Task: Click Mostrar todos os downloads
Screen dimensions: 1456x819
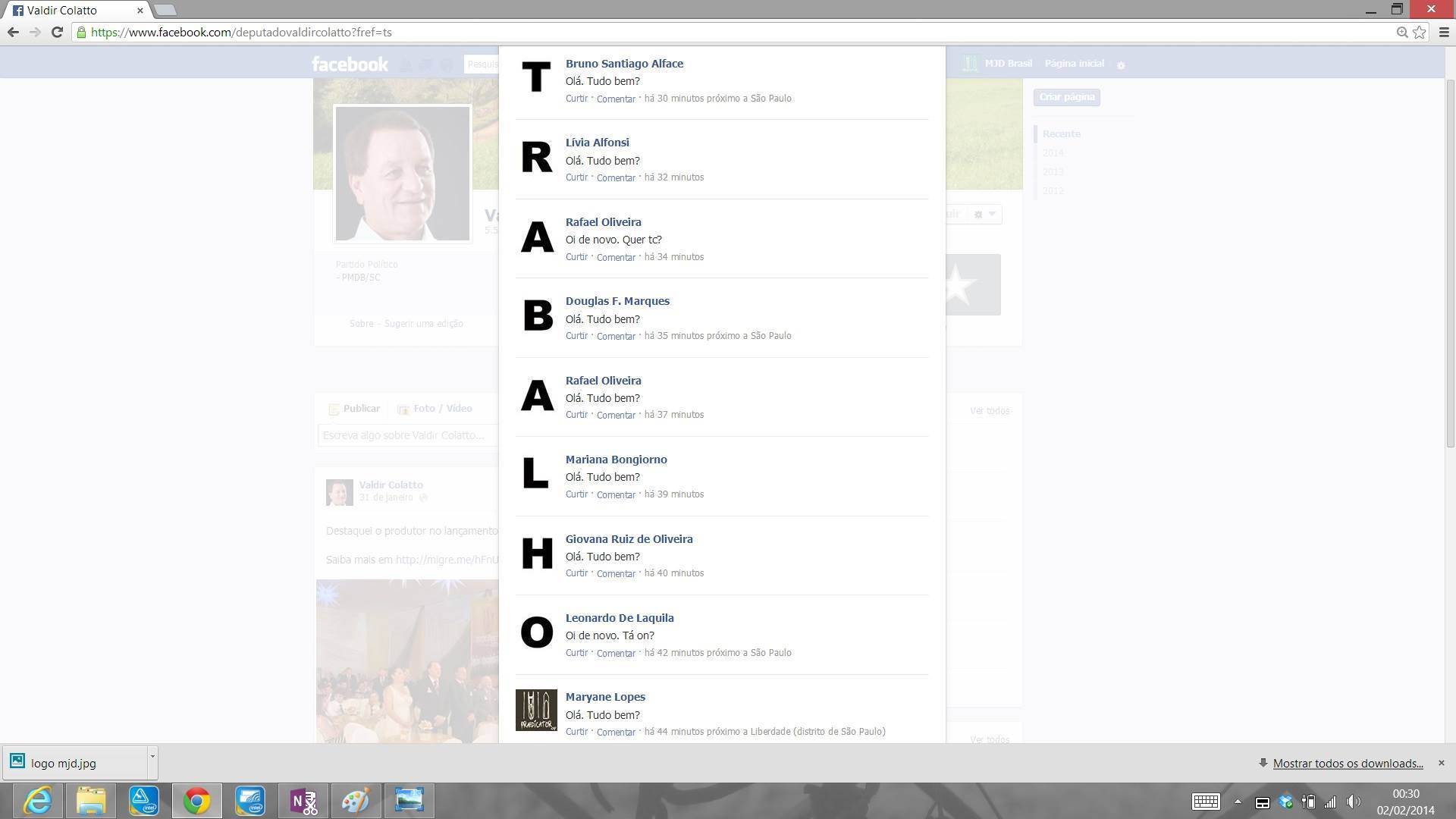Action: [1348, 764]
